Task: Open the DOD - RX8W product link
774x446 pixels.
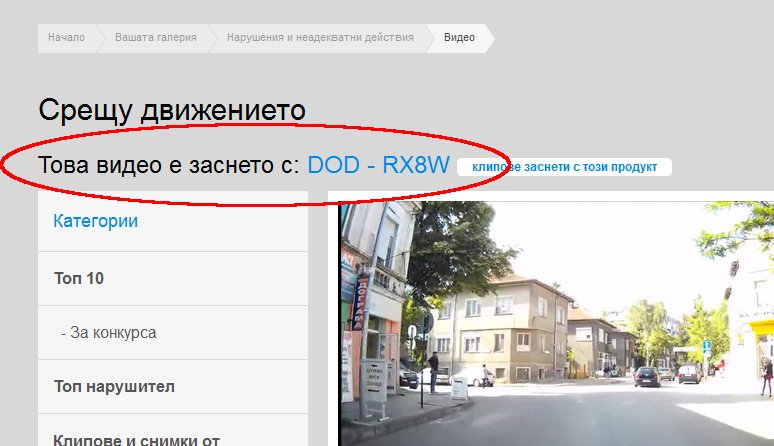Action: pyautogui.click(x=378, y=165)
